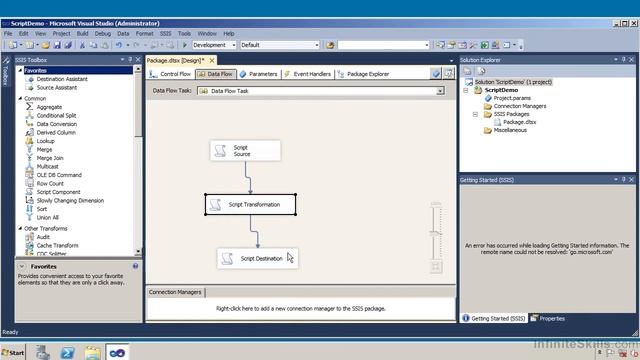The height and width of the screenshot is (360, 640).
Task: Click the Copy toolbar icon
Action: click(93, 45)
